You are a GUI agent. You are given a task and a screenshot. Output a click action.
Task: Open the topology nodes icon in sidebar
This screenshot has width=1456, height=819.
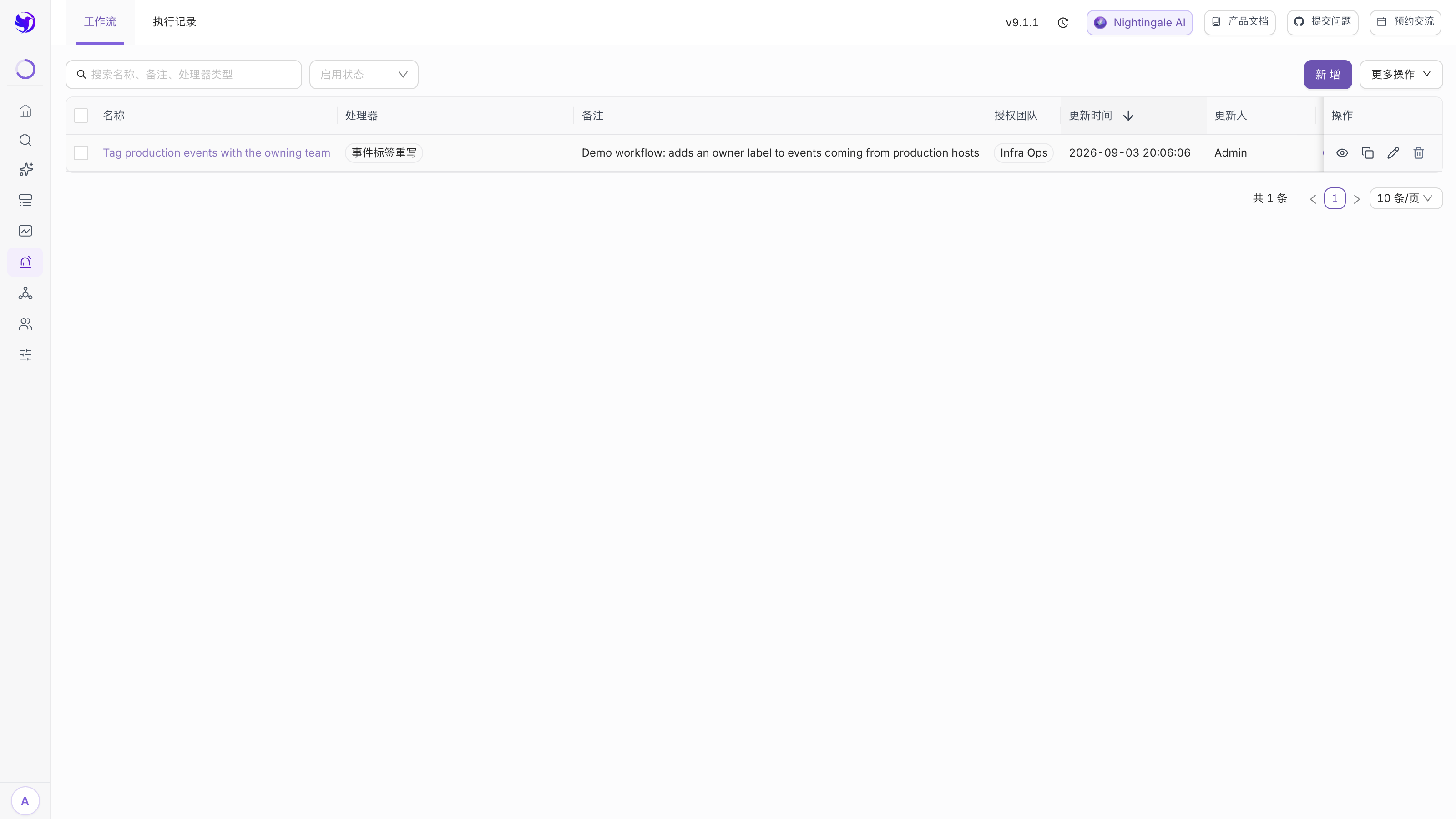[x=25, y=293]
